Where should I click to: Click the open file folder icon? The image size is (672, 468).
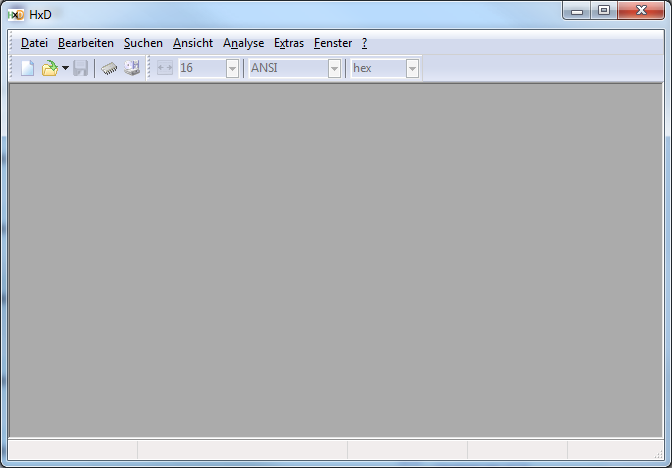coord(49,68)
